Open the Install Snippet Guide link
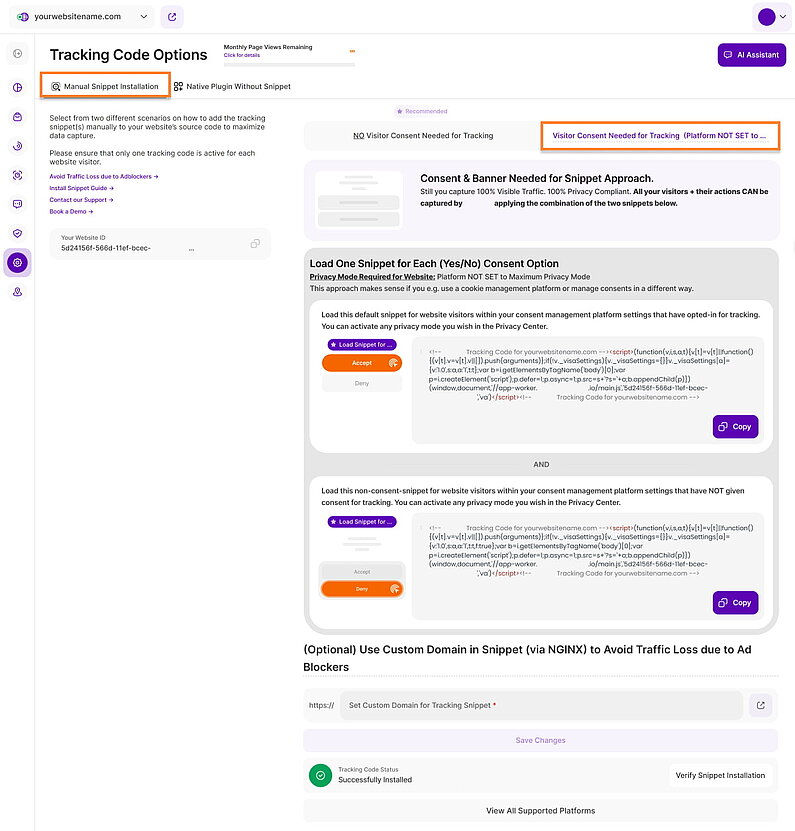Screen dimensions: 795x831 click(x=81, y=188)
